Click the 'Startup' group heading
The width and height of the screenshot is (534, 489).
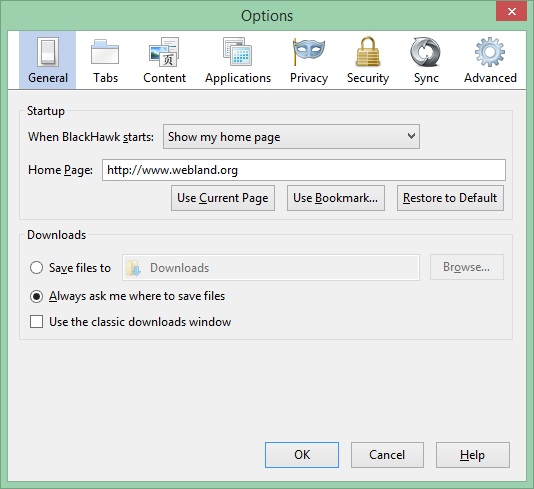(x=46, y=111)
